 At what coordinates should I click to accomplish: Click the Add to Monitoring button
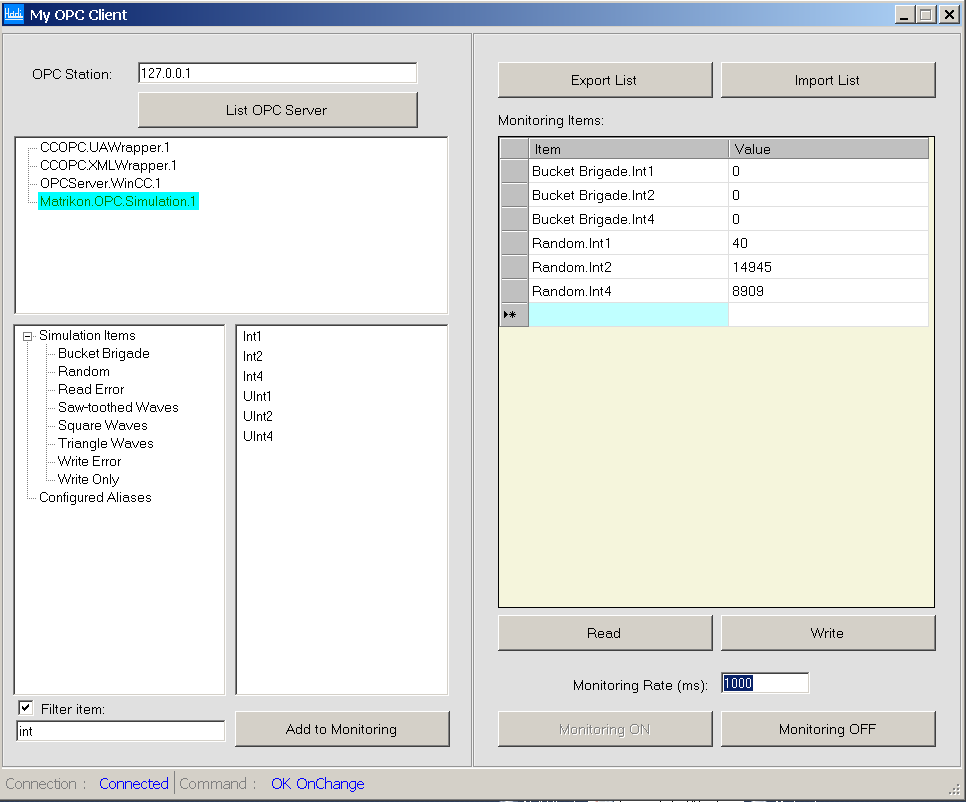(x=342, y=729)
